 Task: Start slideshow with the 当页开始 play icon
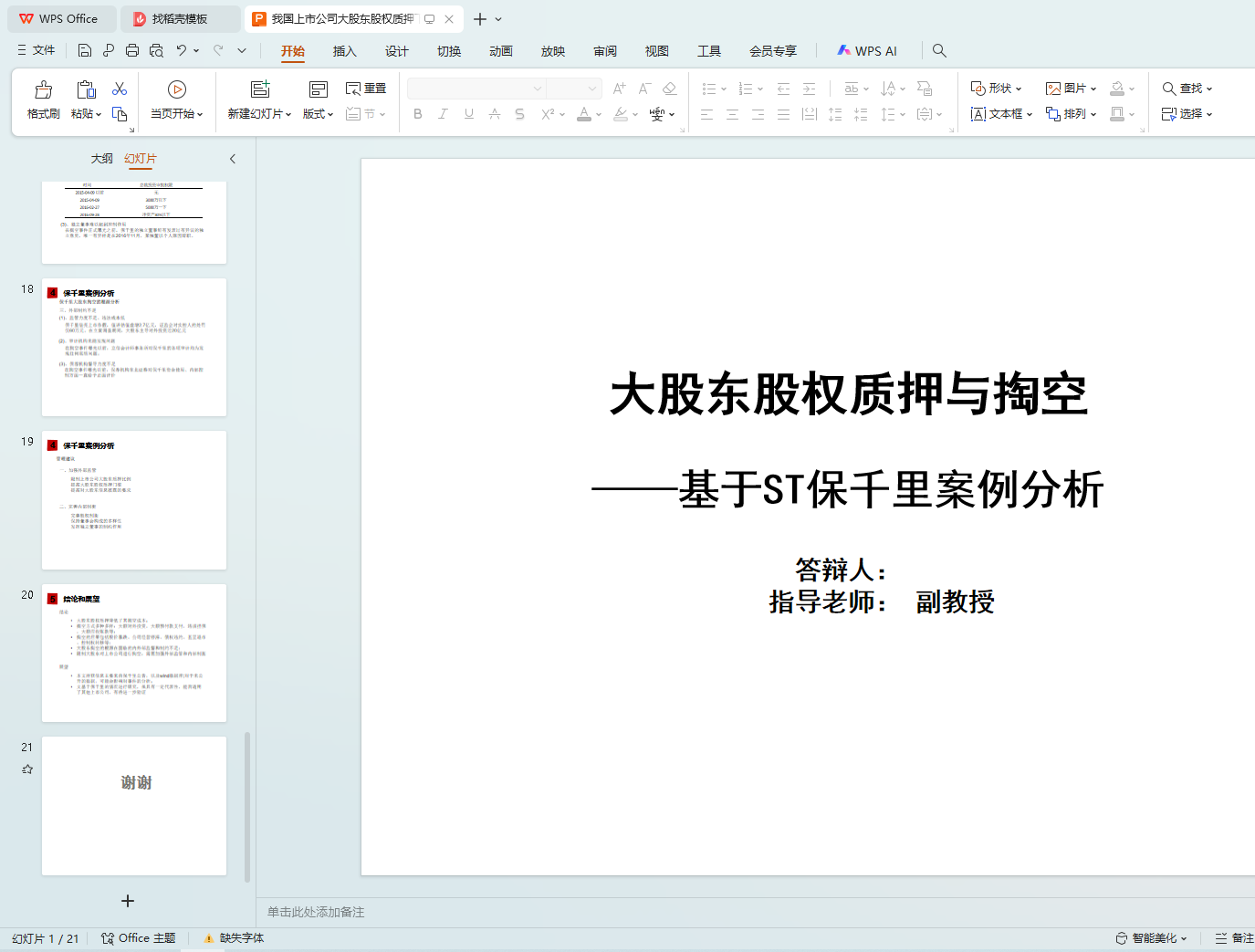[177, 89]
